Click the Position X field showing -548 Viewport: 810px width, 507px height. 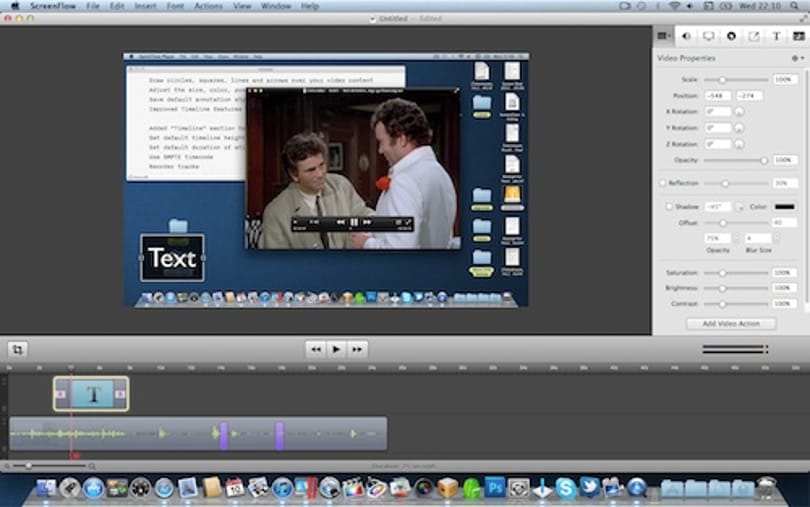718,96
